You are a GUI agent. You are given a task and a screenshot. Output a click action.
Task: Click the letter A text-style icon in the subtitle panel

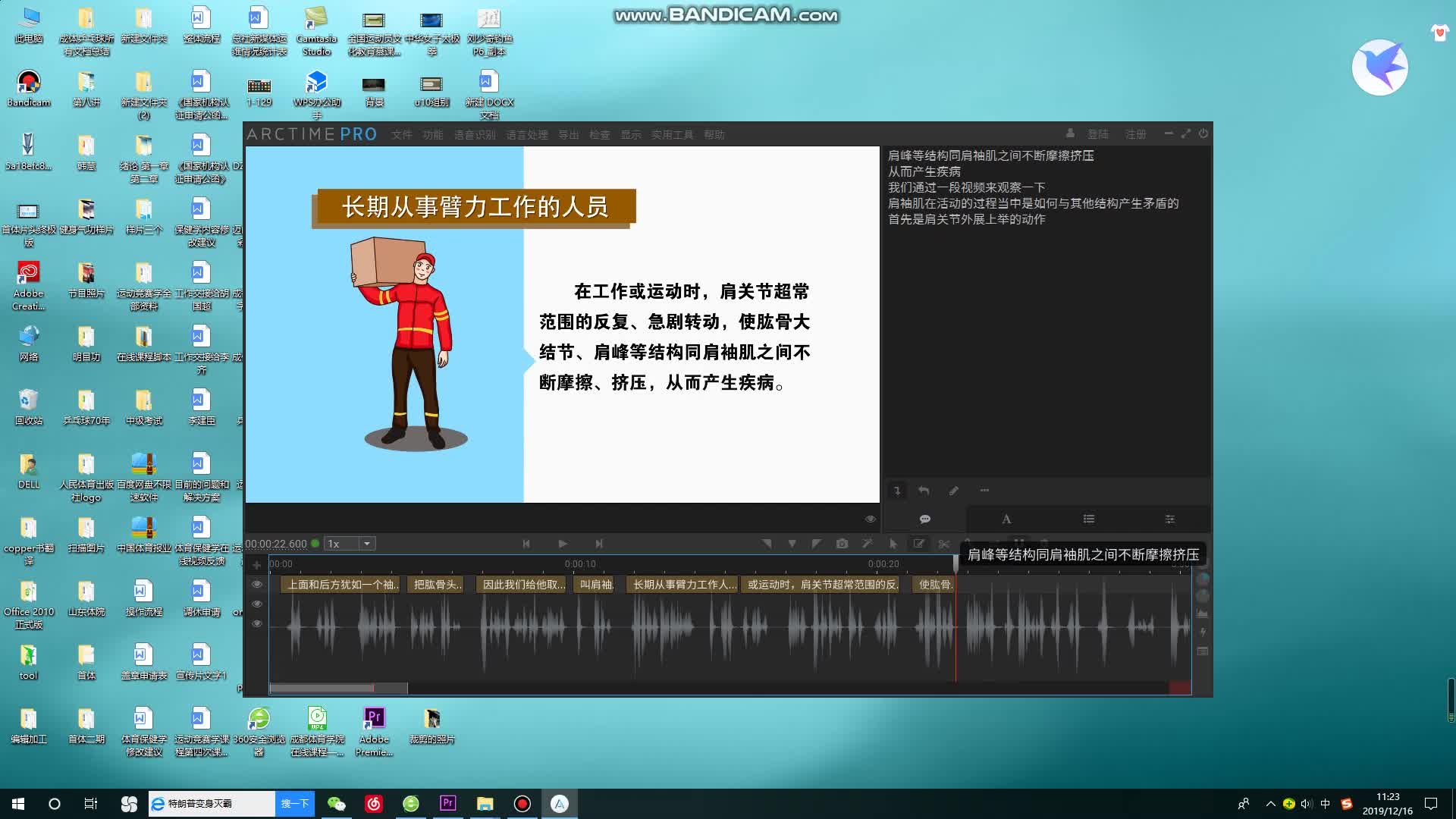click(x=1006, y=519)
